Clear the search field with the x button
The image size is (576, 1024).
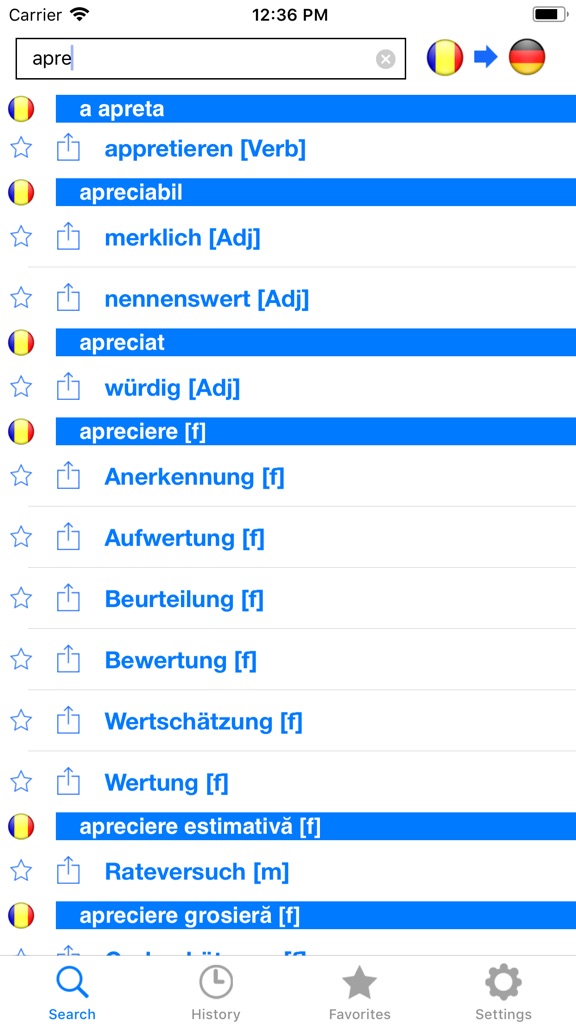coord(385,58)
